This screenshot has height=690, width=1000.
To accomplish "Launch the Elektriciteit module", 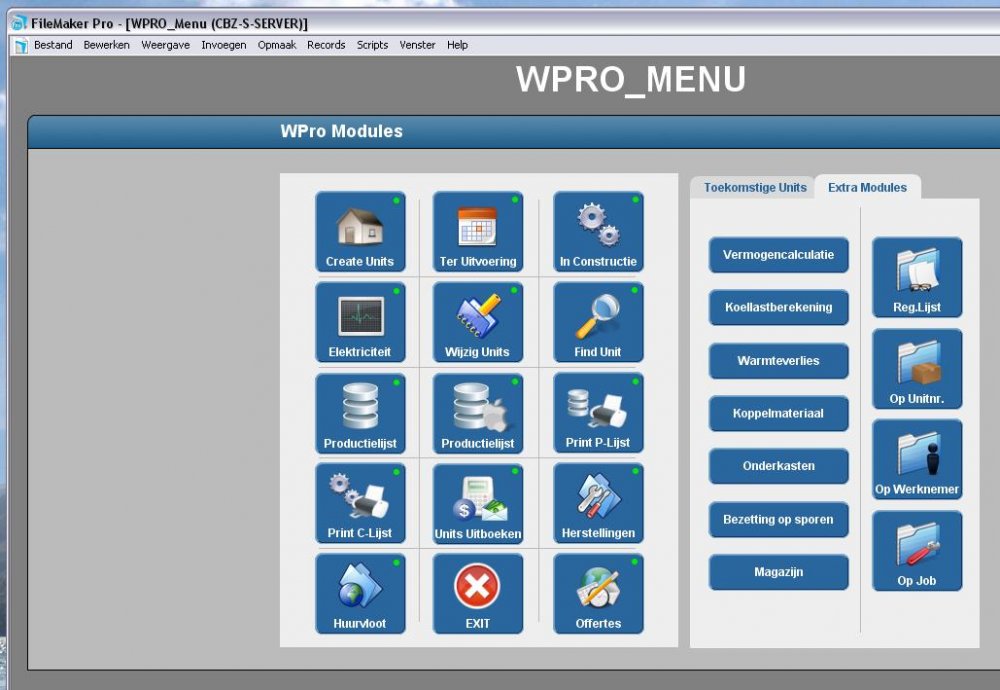I will 360,323.
